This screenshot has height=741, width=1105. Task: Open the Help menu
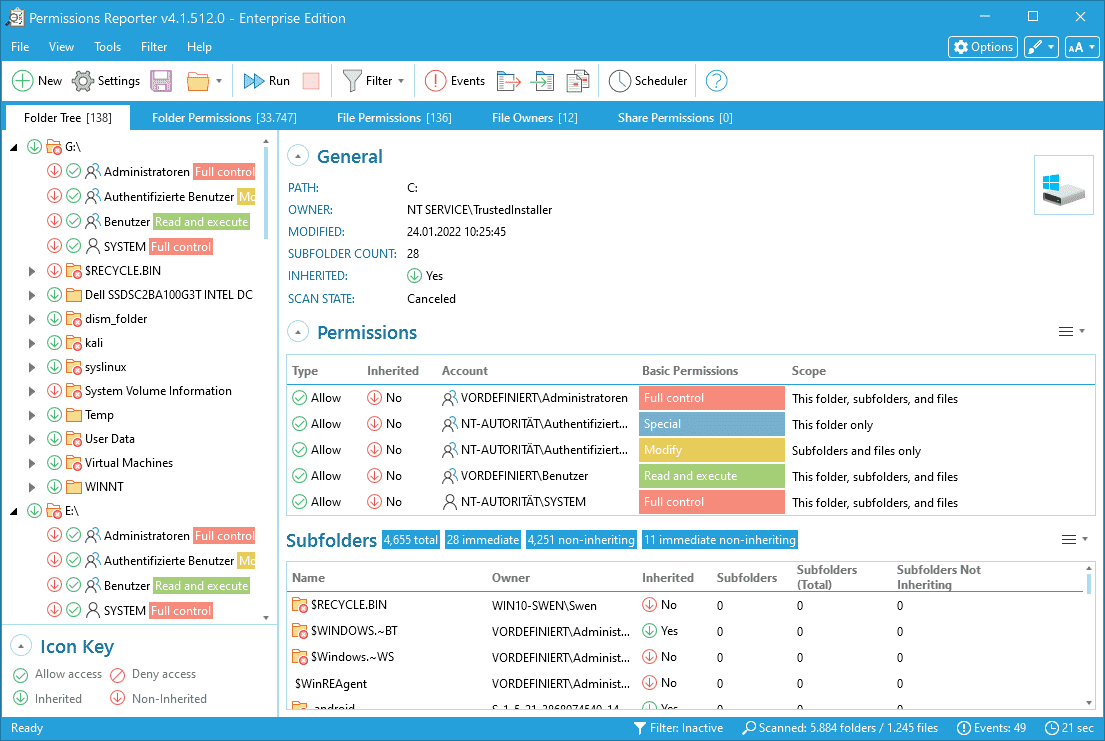coord(199,47)
